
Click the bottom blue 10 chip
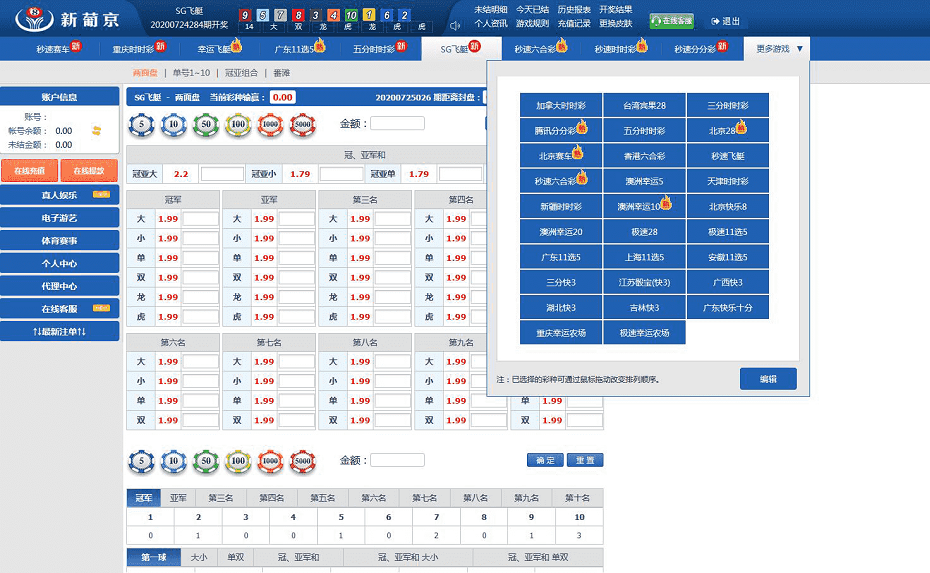pos(174,461)
